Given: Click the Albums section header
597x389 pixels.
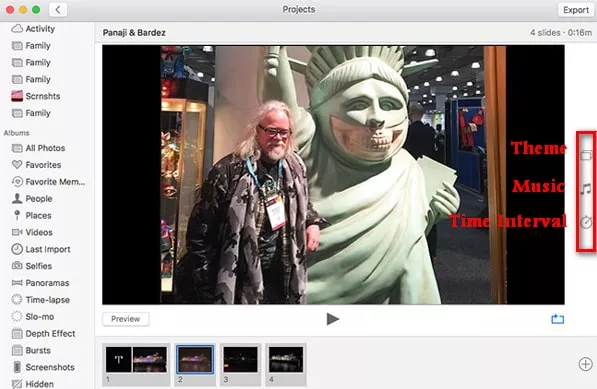Looking at the screenshot, I should click(x=16, y=133).
